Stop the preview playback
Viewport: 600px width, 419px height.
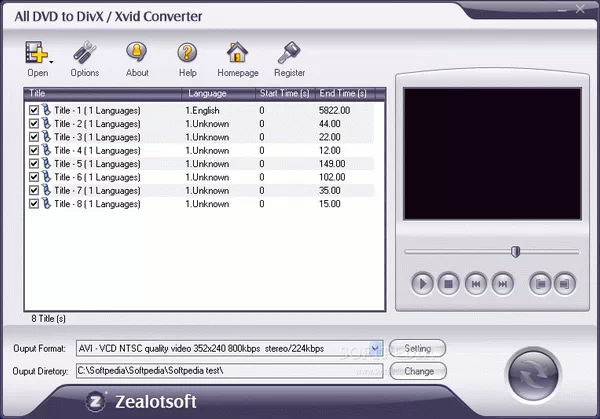(448, 284)
